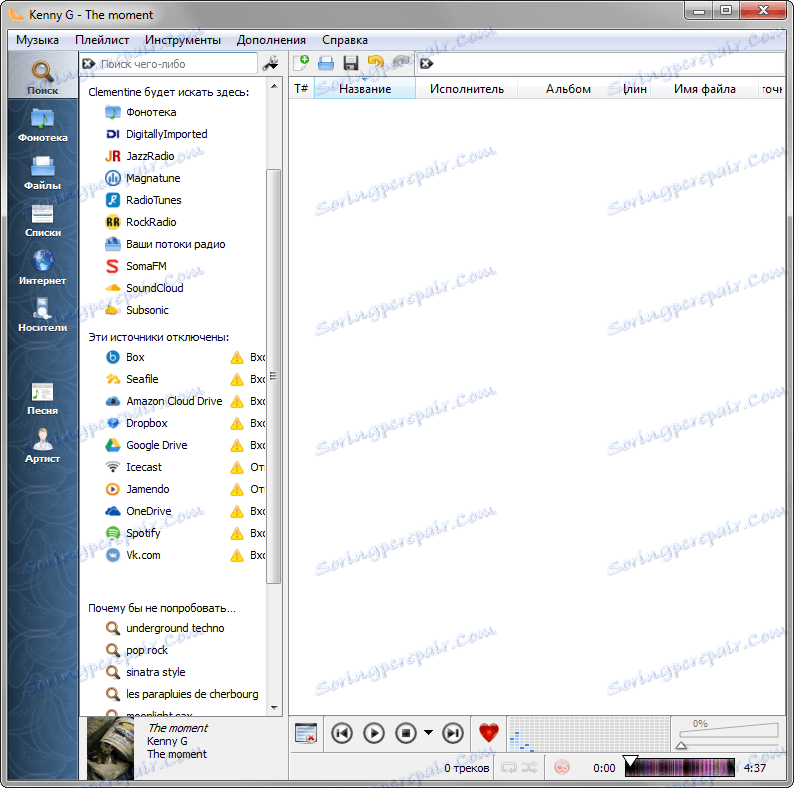
Task: Sort playlist by Альбом column
Action: point(568,89)
